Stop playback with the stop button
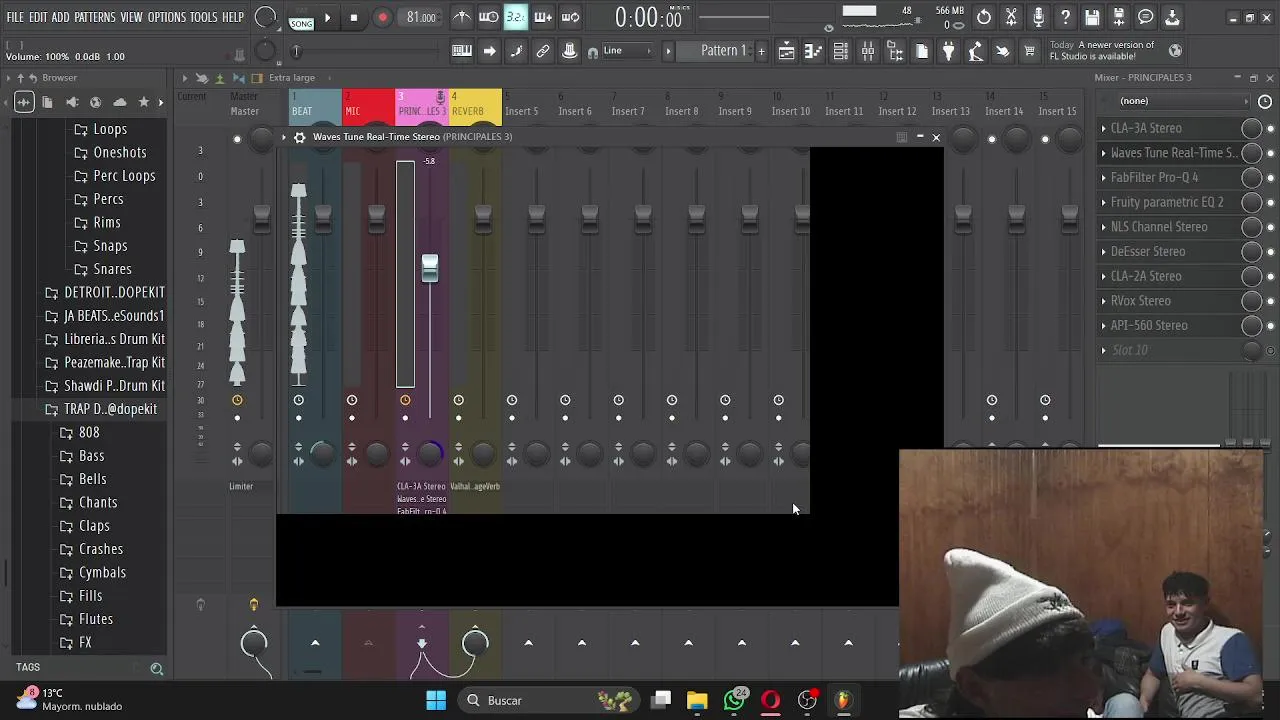Image resolution: width=1280 pixels, height=720 pixels. coord(353,17)
